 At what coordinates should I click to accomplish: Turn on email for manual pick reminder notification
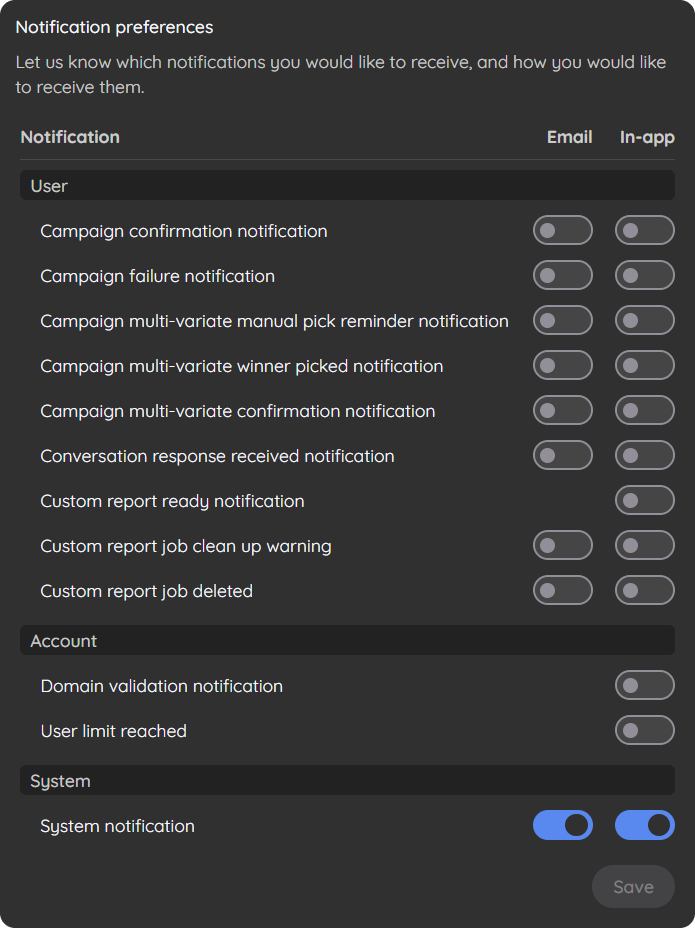[562, 320]
